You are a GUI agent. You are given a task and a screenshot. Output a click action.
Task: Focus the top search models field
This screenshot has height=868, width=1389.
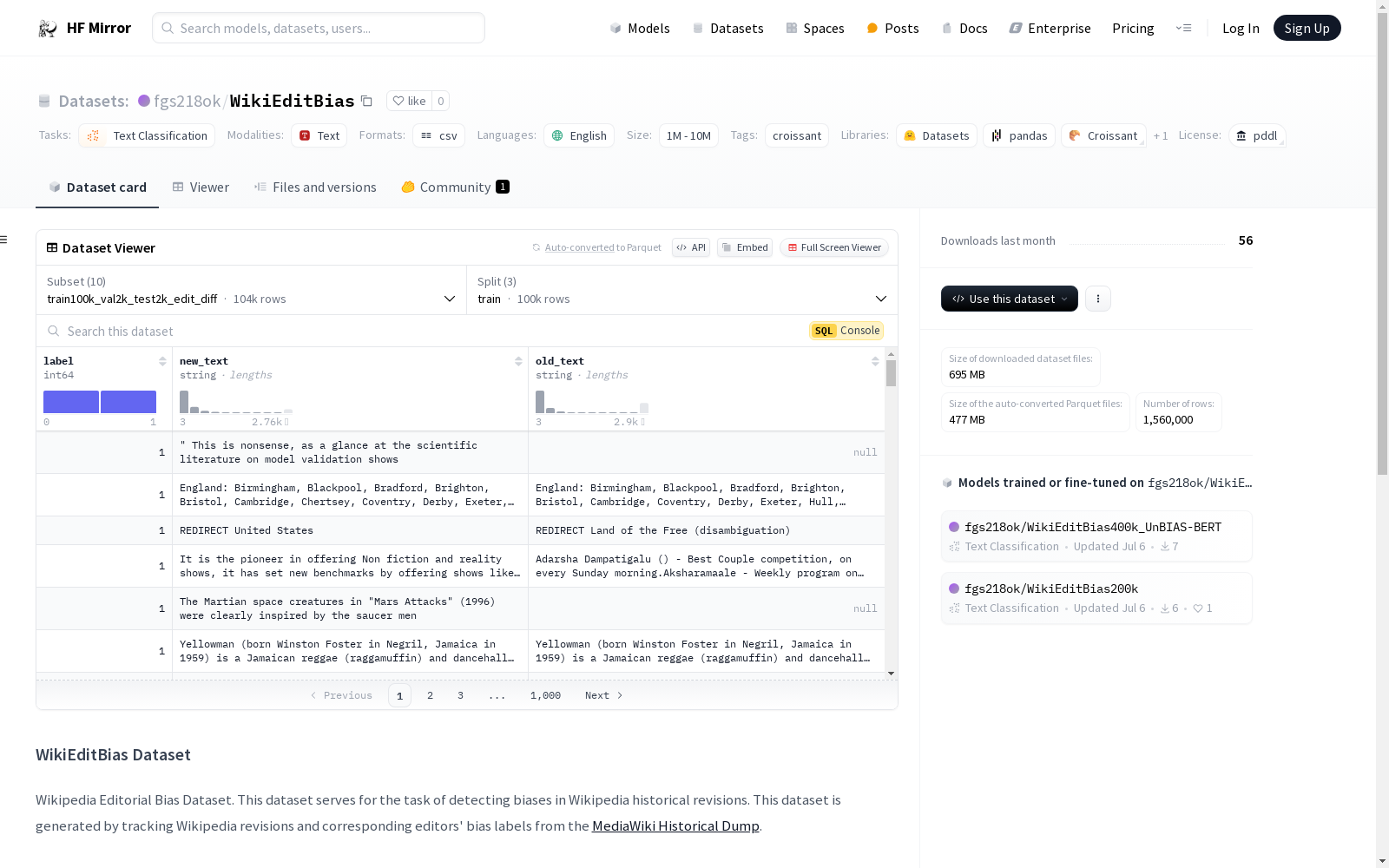pyautogui.click(x=319, y=28)
